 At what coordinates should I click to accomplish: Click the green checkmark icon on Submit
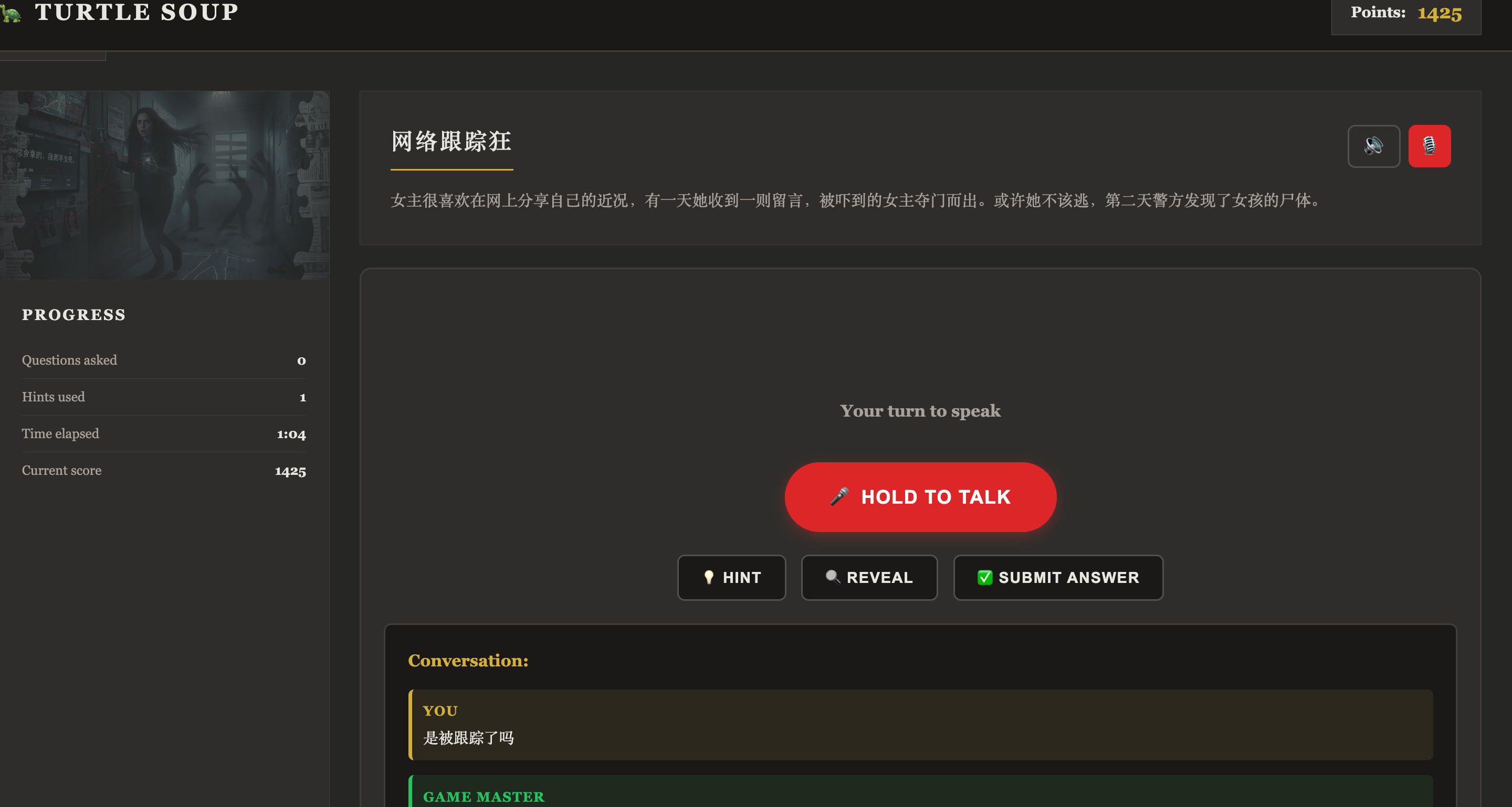984,578
